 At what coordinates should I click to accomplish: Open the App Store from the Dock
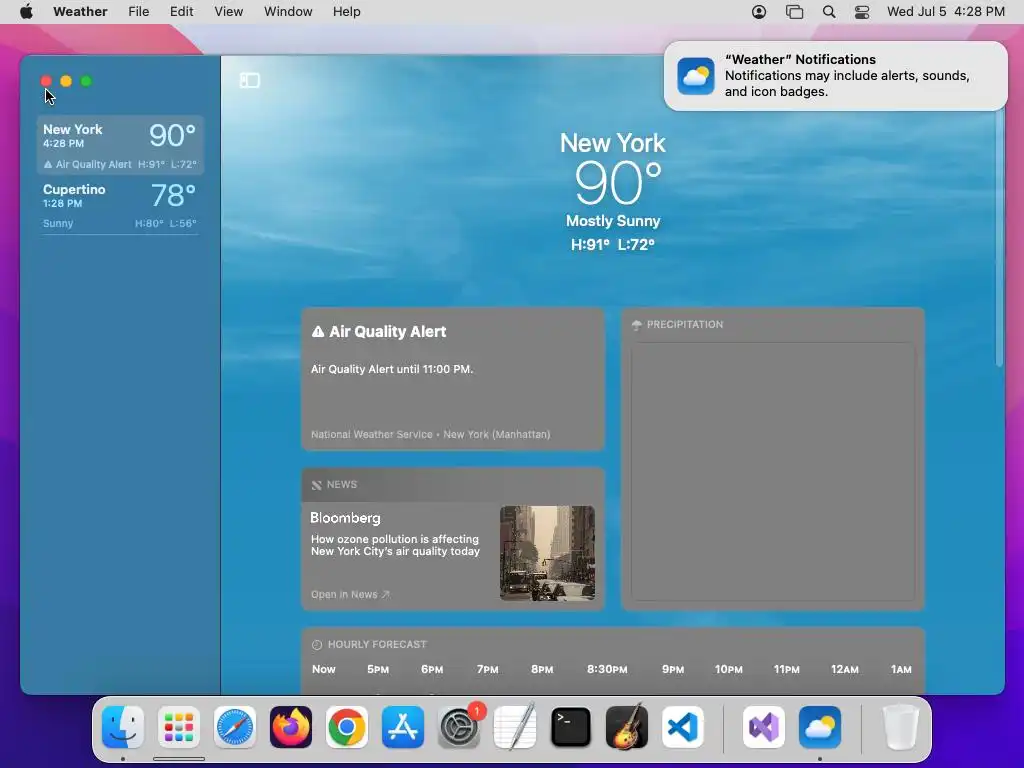403,727
